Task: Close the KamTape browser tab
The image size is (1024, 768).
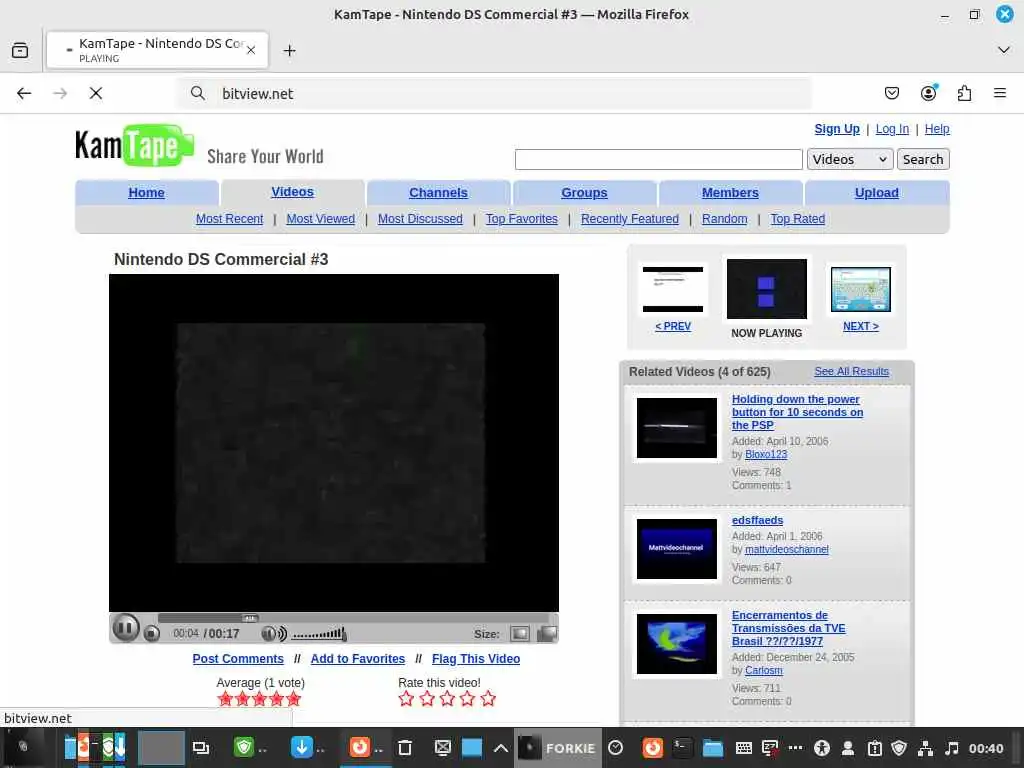Action: tap(251, 50)
